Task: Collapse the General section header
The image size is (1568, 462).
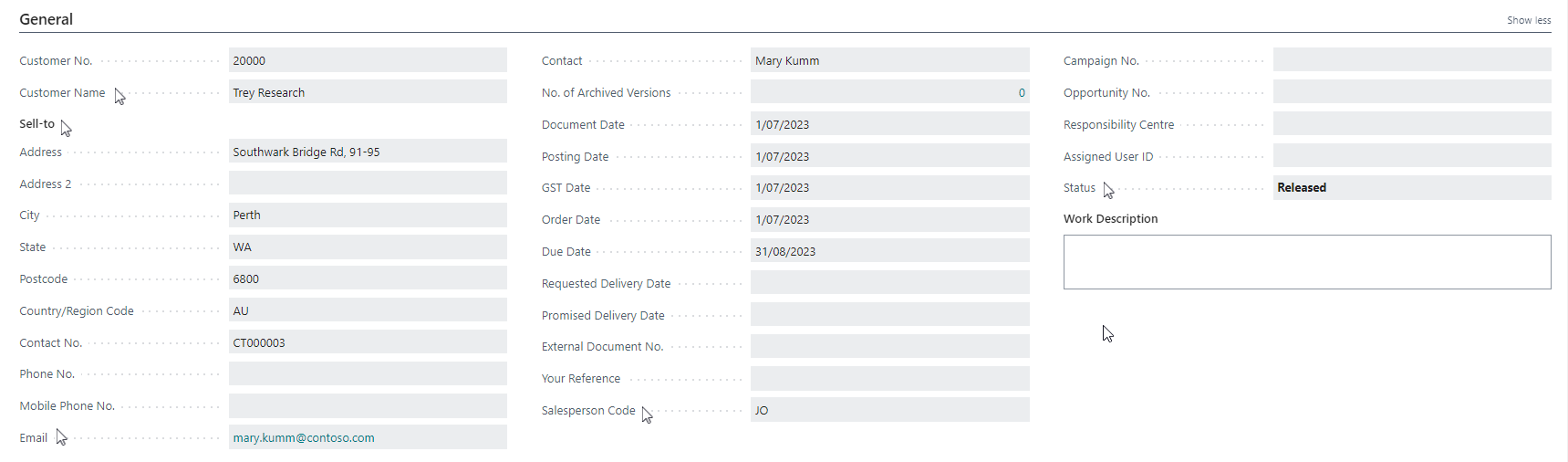Action: 47,19
